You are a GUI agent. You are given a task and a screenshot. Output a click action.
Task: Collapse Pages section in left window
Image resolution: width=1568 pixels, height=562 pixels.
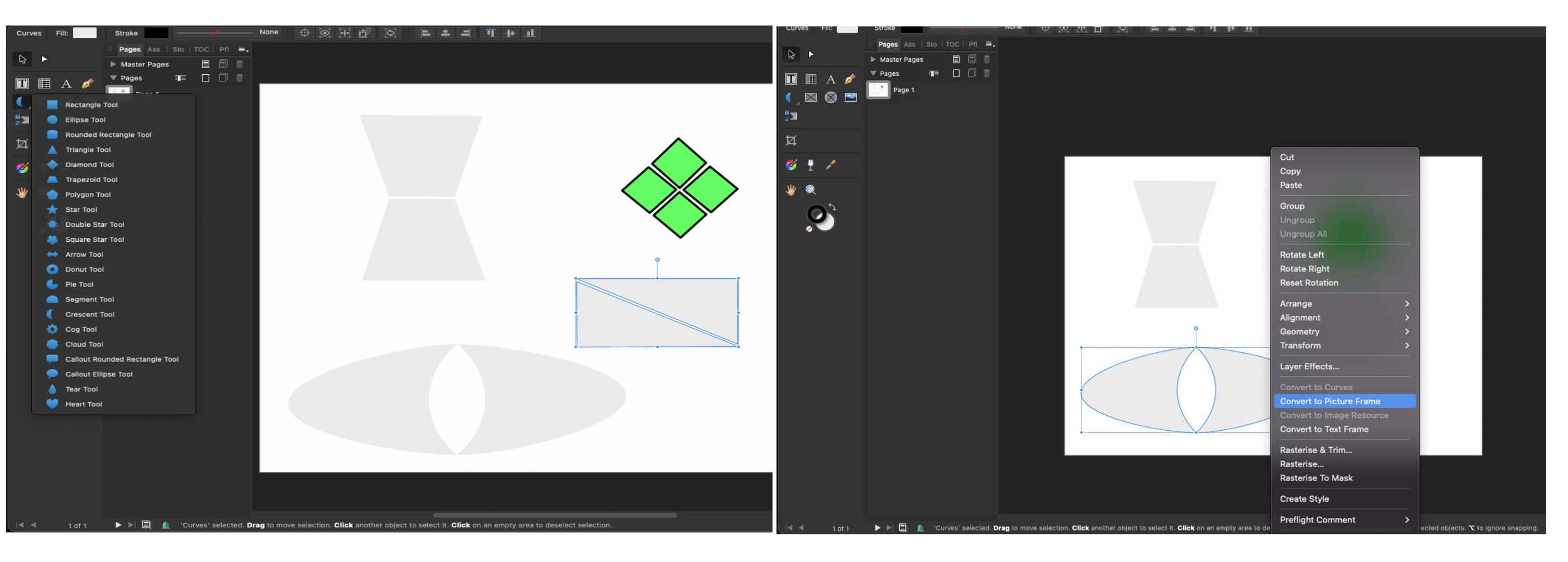[x=113, y=78]
